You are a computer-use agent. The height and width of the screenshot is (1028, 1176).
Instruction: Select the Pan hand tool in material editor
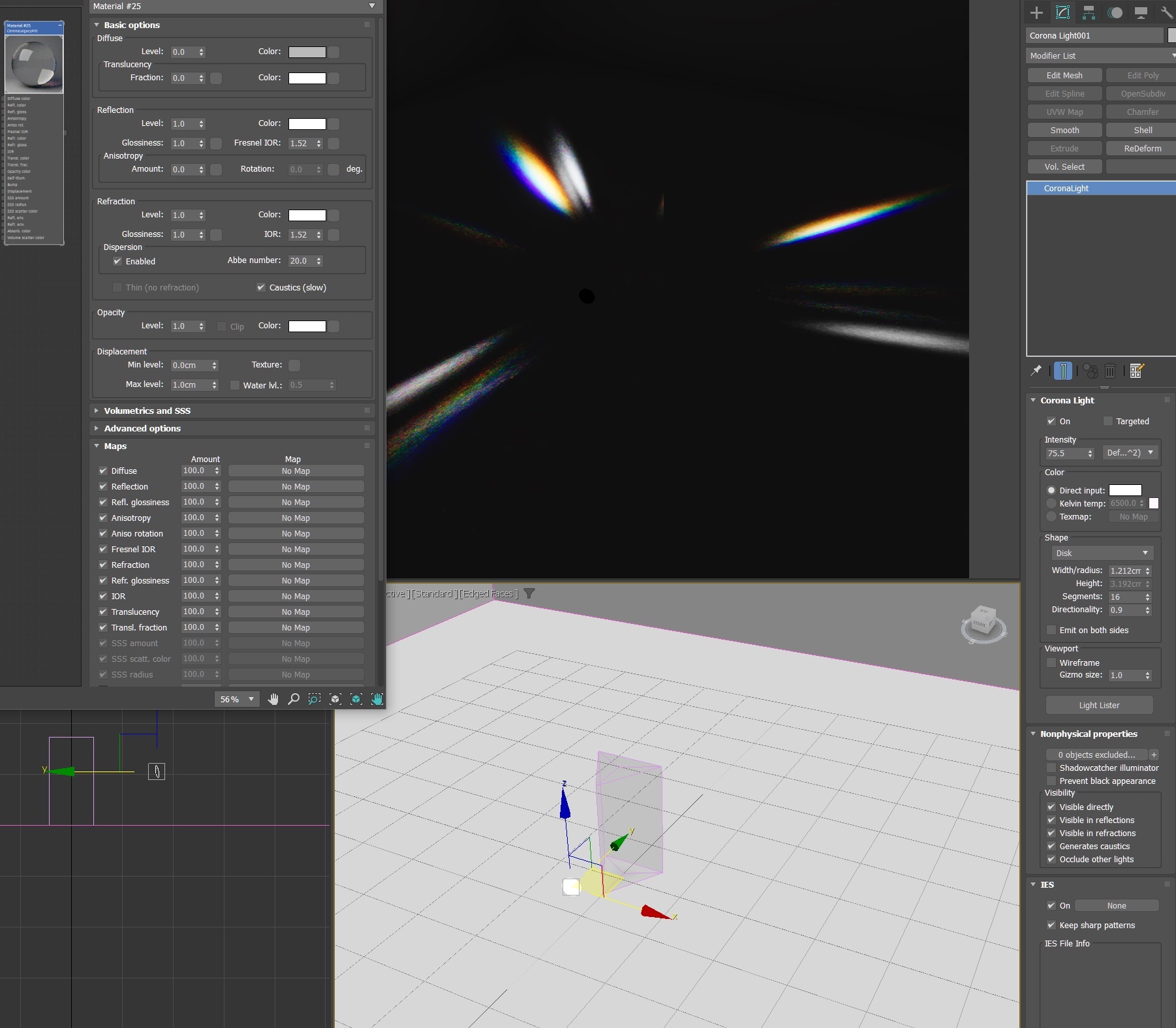pos(273,699)
